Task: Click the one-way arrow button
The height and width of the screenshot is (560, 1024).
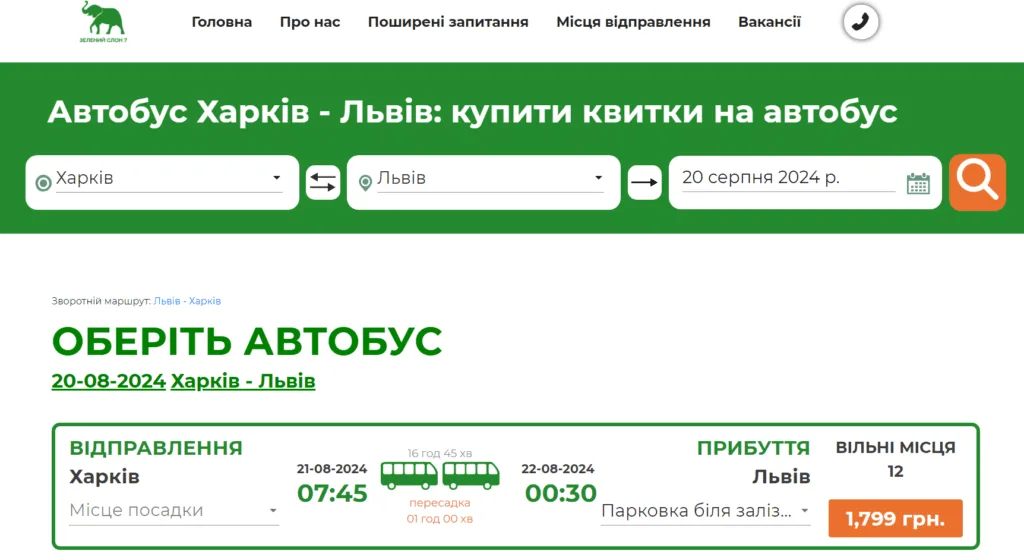Action: click(644, 182)
